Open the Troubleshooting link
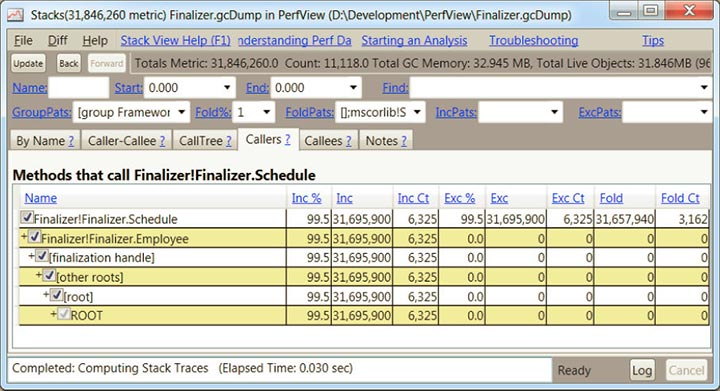The height and width of the screenshot is (391, 720). (534, 41)
